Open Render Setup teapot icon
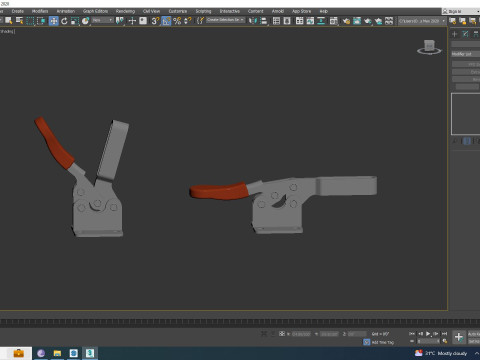This screenshot has height=360, width=480. coord(346,21)
